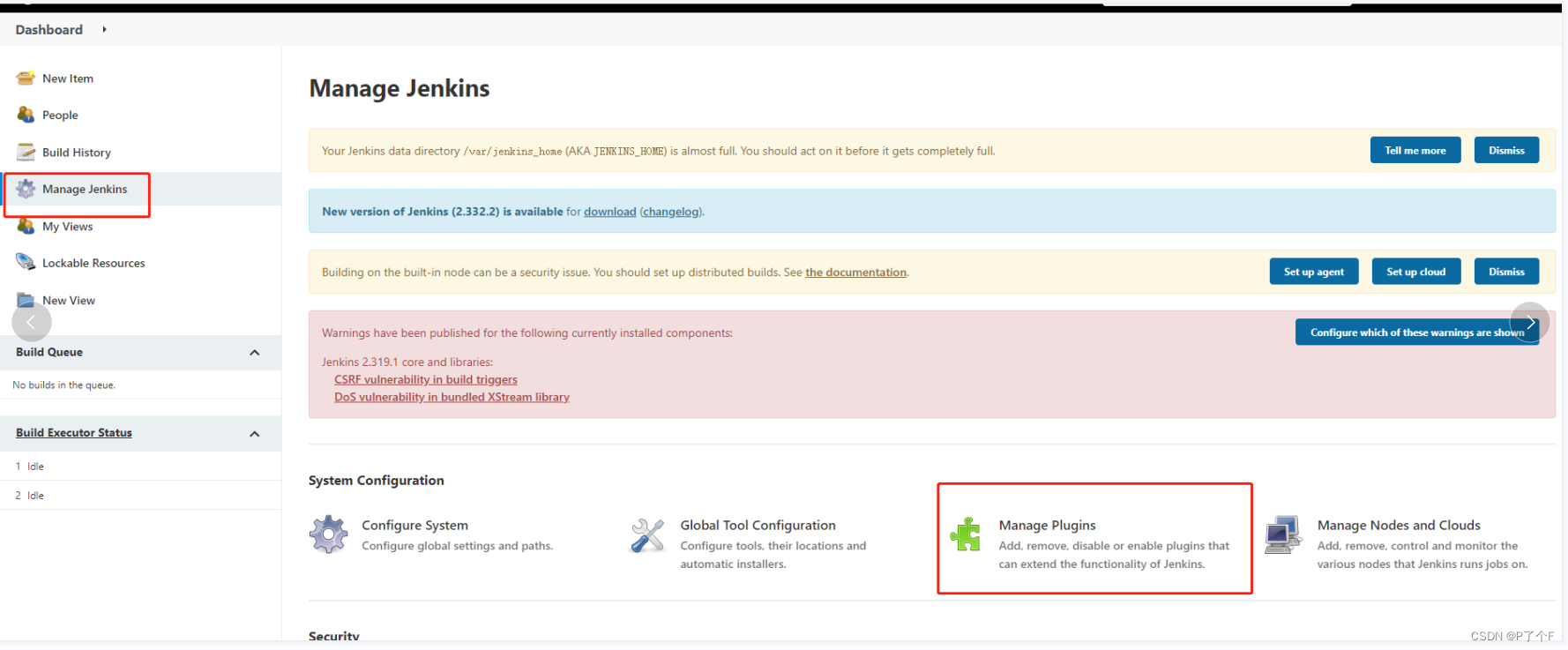
Task: Click 'Jenkins 2.319.1 core and libraries' text
Action: point(407,362)
